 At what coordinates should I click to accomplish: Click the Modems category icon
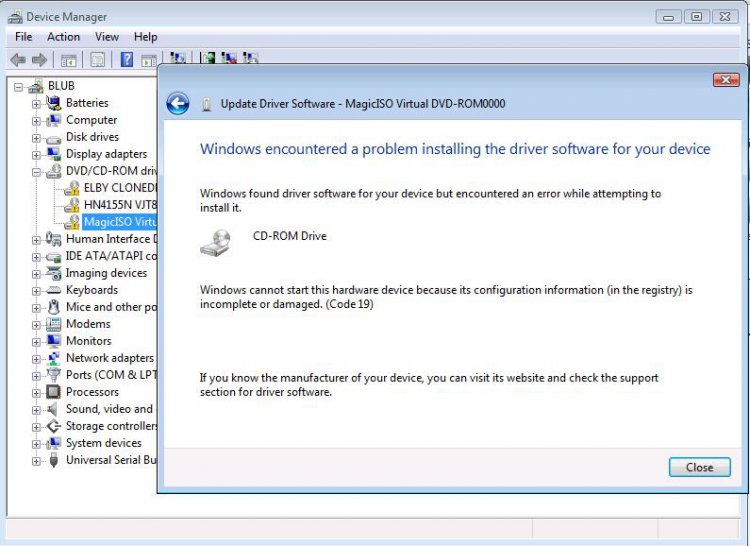tap(54, 324)
